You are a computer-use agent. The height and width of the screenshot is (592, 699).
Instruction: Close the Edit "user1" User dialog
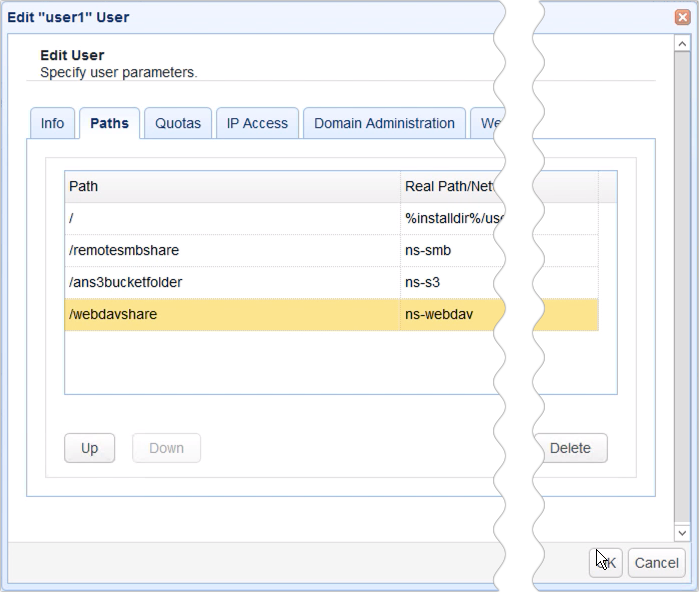[681, 17]
